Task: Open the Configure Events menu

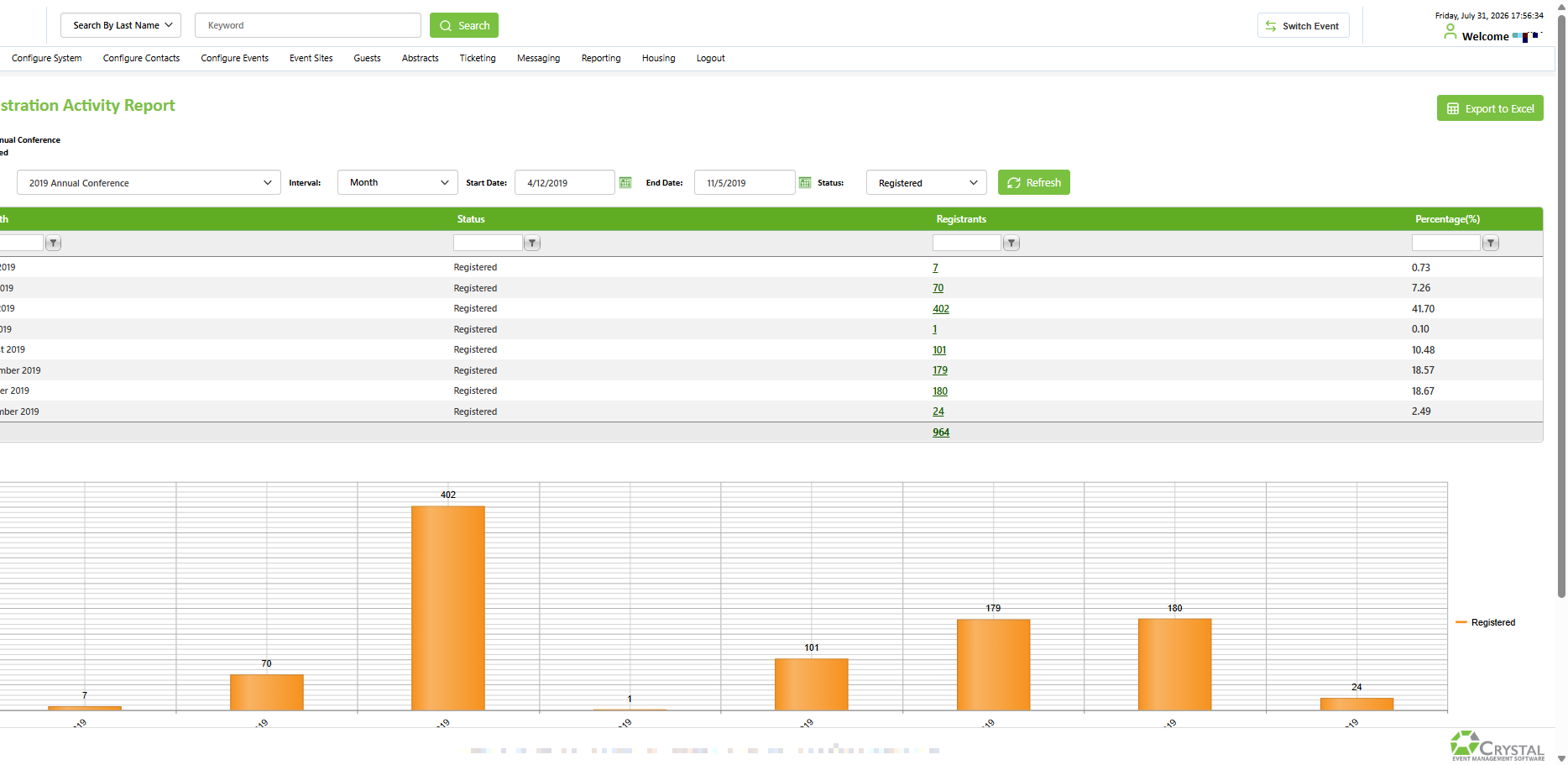Action: click(235, 59)
